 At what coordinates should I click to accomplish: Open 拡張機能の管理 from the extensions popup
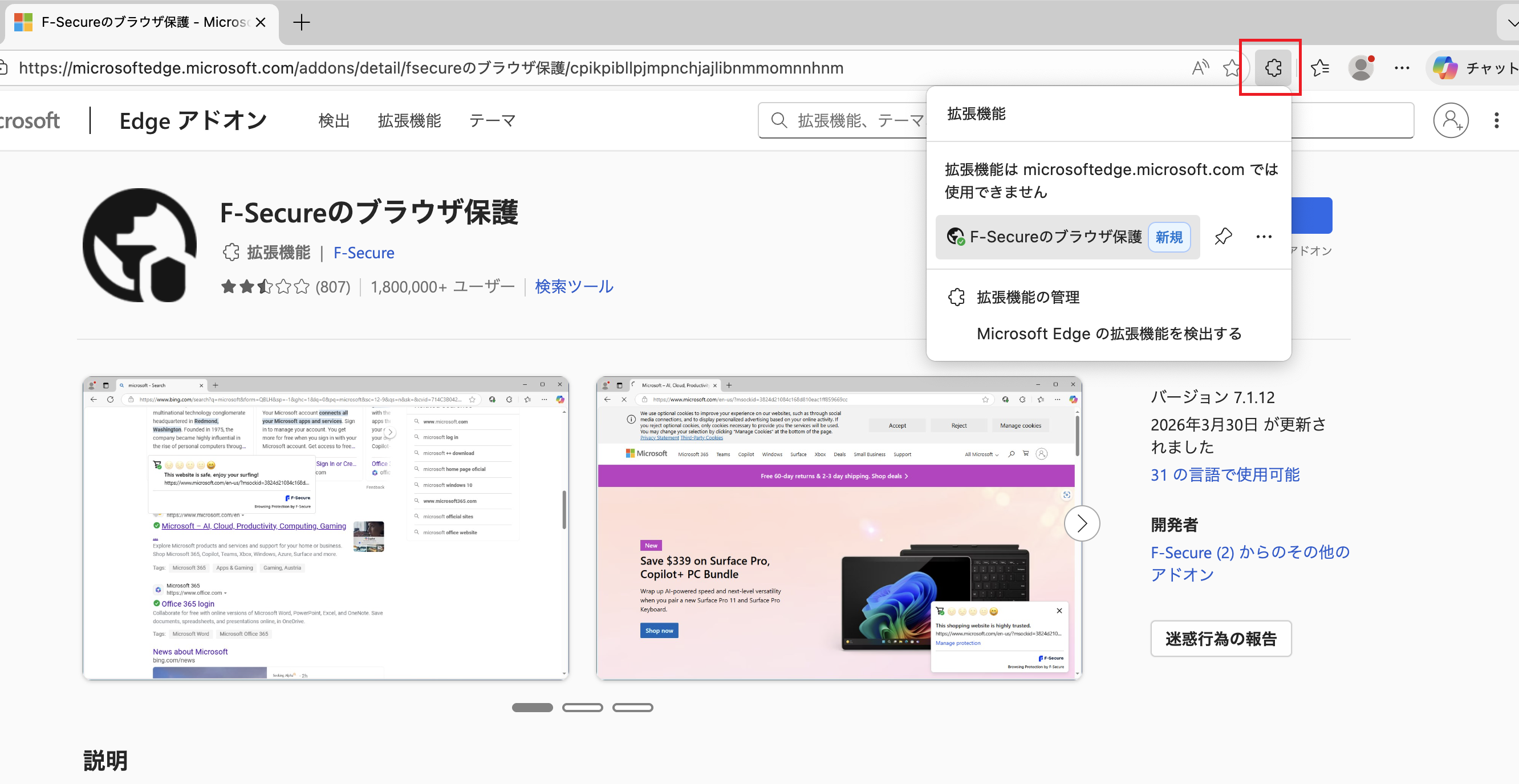[1027, 297]
